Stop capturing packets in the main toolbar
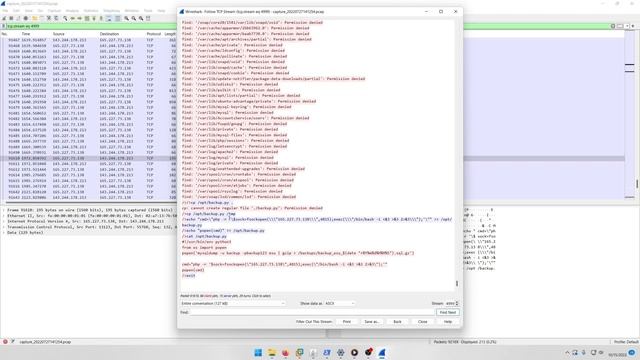 pyautogui.click(x=11, y=18)
